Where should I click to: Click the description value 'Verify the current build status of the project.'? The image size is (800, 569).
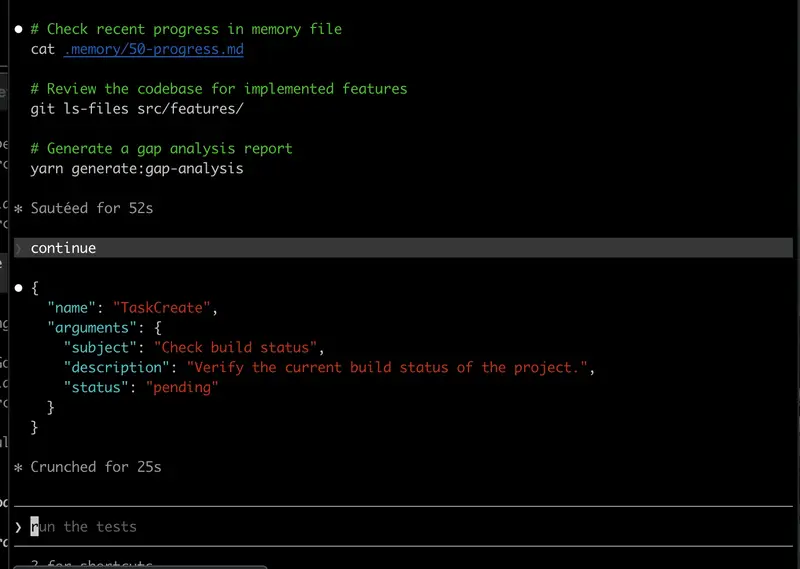(387, 367)
